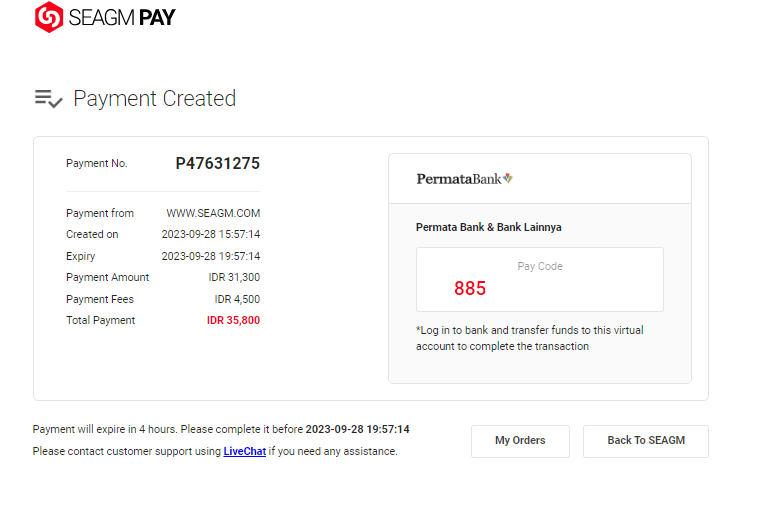Viewport: 774px width, 526px height.
Task: Select the Expiry date value in details
Action: coord(211,256)
